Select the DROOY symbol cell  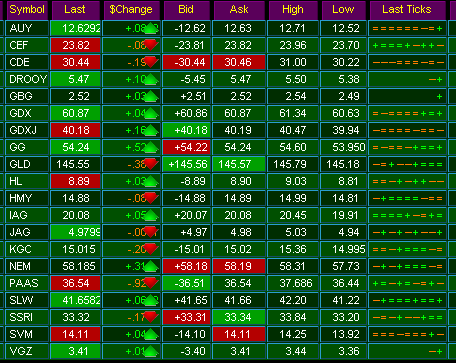coord(27,79)
